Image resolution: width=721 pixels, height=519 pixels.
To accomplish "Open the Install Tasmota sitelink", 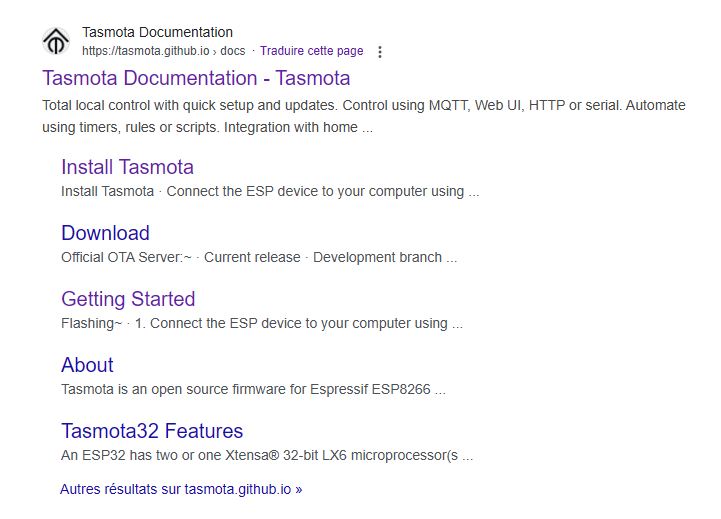I will click(x=127, y=167).
